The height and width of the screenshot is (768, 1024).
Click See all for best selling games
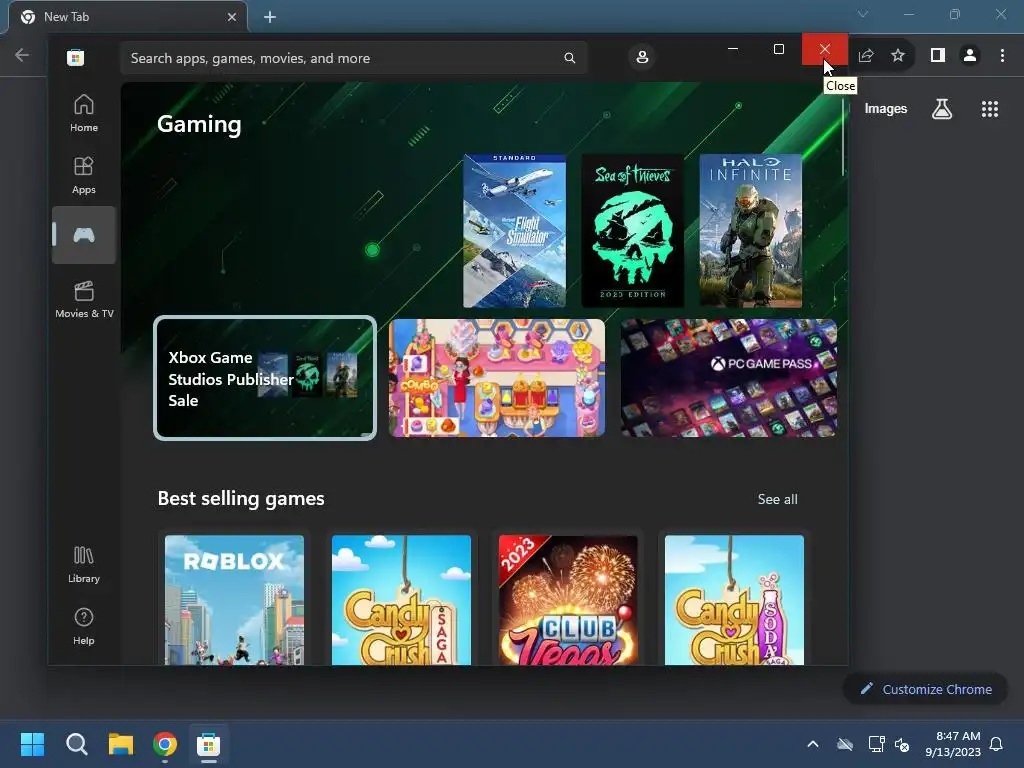pos(777,499)
